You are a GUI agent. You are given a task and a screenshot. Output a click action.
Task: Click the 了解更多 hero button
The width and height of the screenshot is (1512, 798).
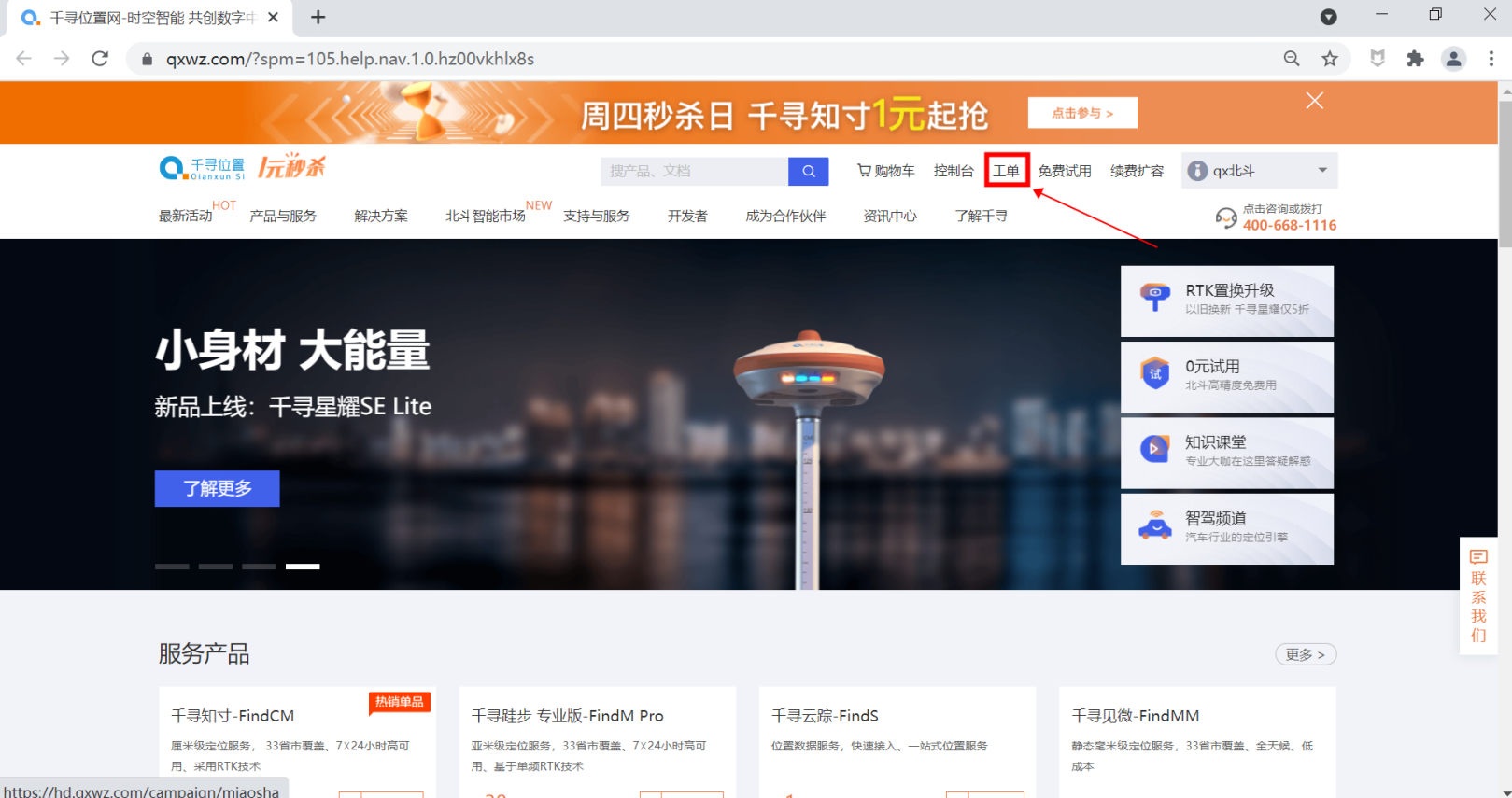click(x=218, y=488)
